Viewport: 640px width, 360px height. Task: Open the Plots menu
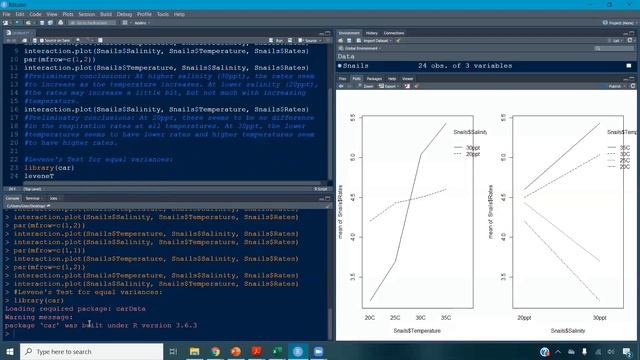[68, 14]
